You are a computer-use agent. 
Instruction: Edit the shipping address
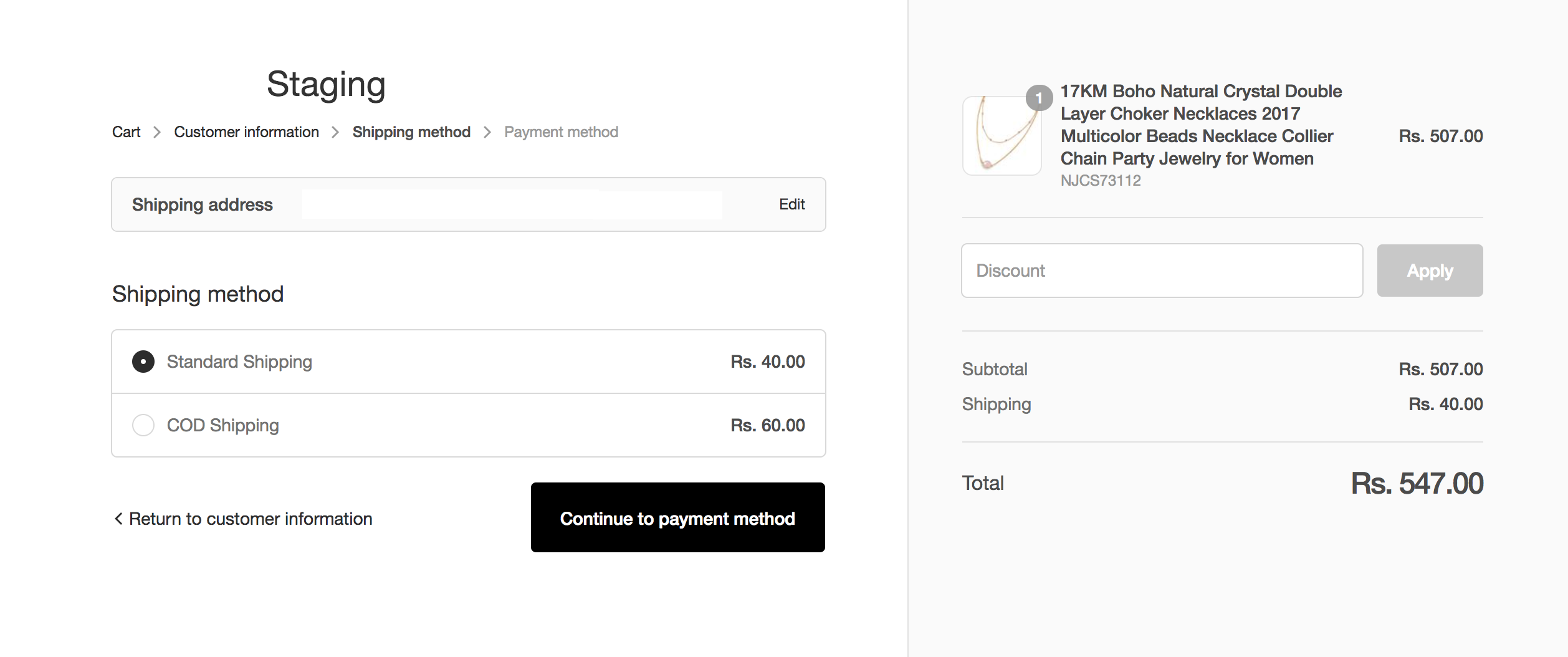pyautogui.click(x=791, y=204)
